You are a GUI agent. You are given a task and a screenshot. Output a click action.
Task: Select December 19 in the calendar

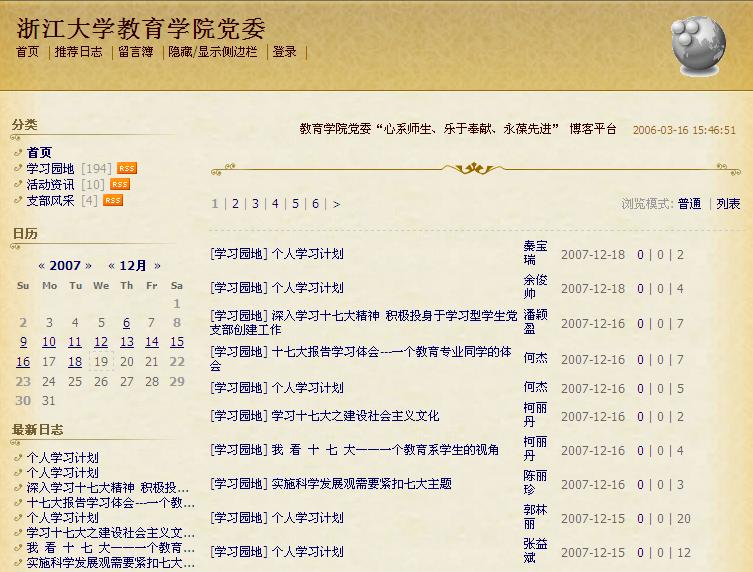point(101,361)
